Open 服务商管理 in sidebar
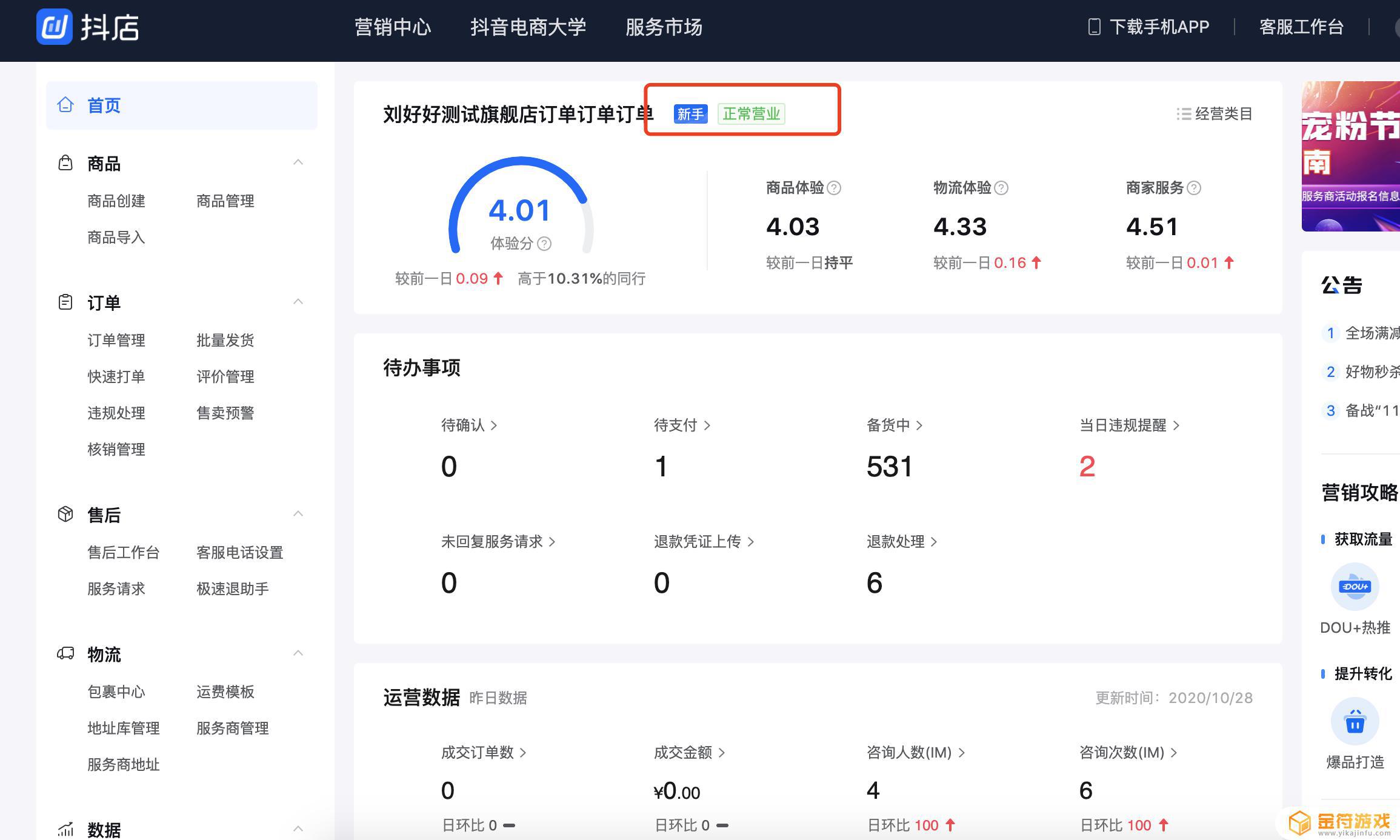Screen dimensions: 1400x840 point(233,728)
